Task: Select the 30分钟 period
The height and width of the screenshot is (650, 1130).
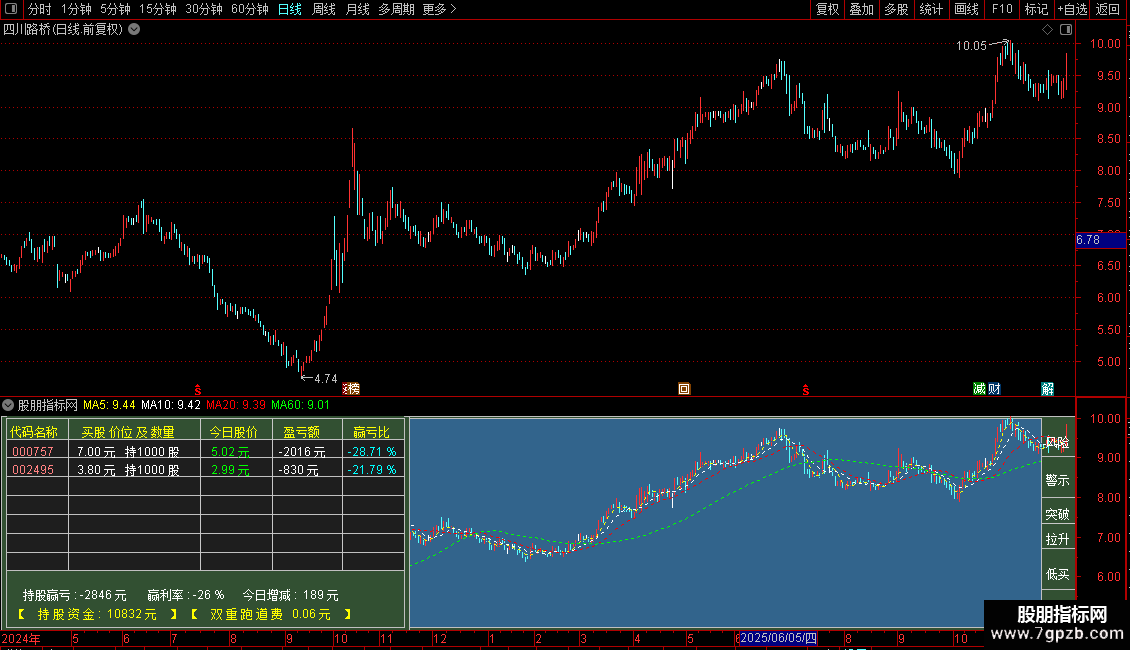Action: click(x=204, y=9)
